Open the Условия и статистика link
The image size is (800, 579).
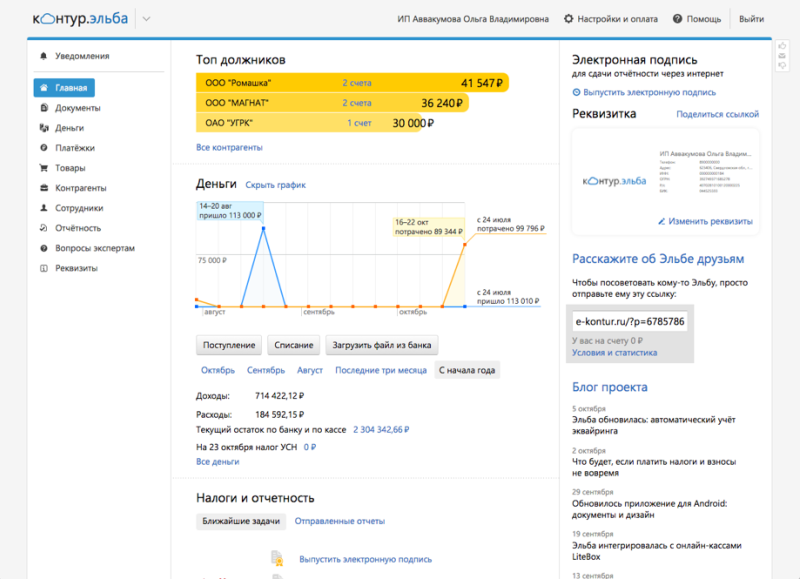point(614,353)
